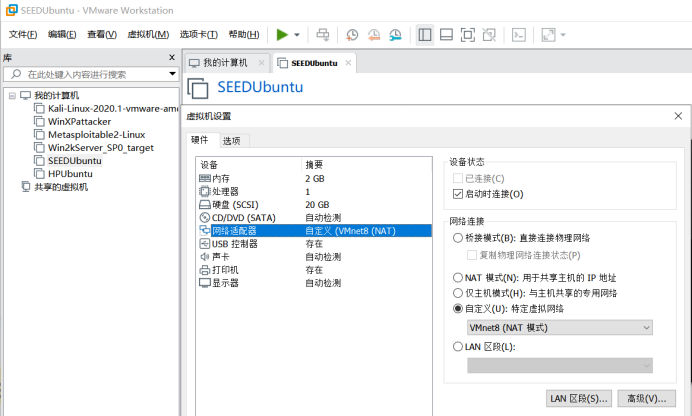
Task: Click the stretch guest display icon
Action: 548,34
